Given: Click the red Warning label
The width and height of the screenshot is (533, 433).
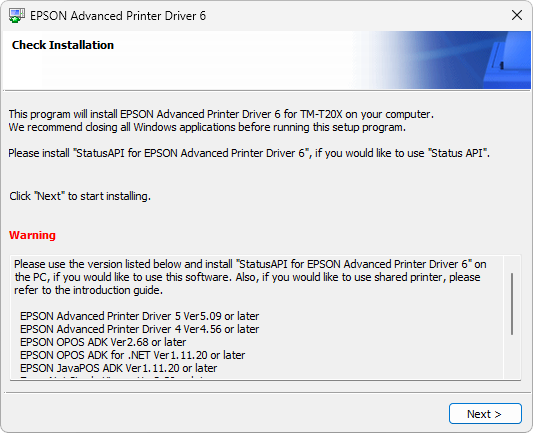Looking at the screenshot, I should click(x=32, y=235).
